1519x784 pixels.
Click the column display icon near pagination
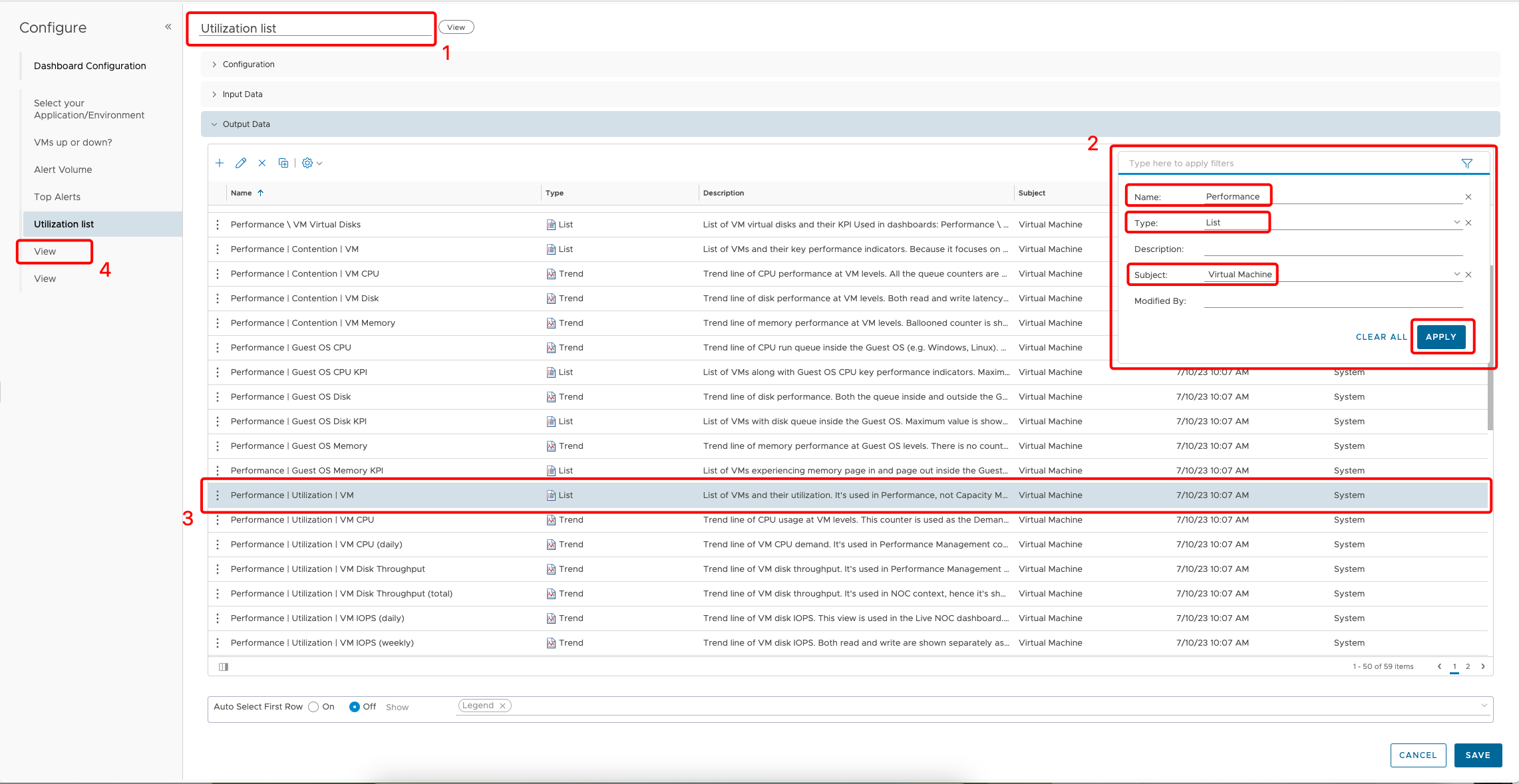[x=224, y=666]
